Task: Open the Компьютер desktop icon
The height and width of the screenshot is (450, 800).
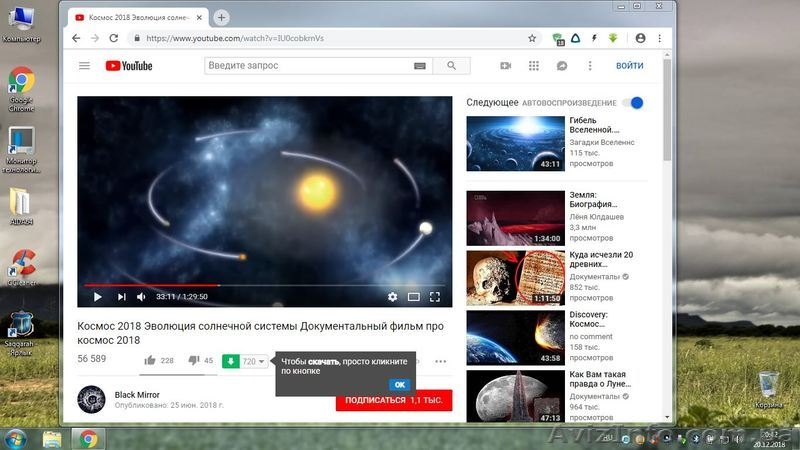Action: [x=21, y=24]
